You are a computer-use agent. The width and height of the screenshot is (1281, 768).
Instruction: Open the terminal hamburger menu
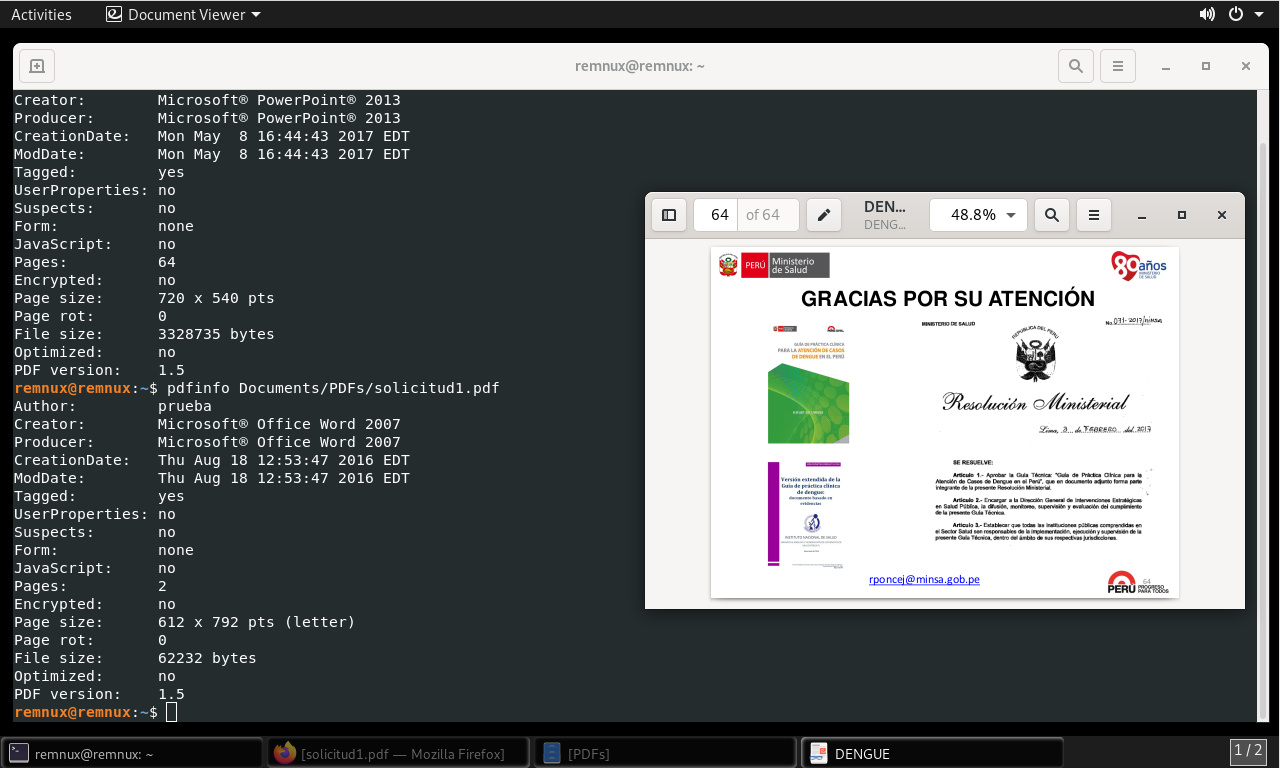click(1118, 66)
